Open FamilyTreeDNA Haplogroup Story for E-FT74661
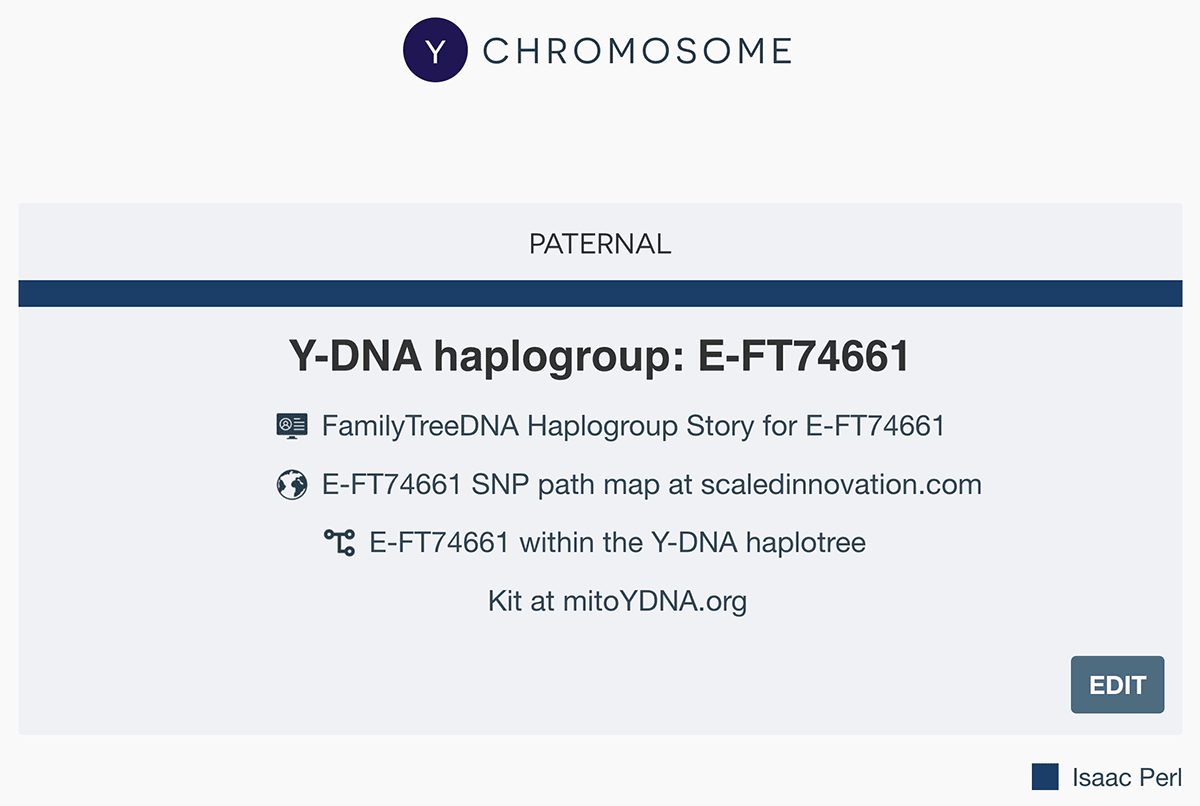 [632, 425]
